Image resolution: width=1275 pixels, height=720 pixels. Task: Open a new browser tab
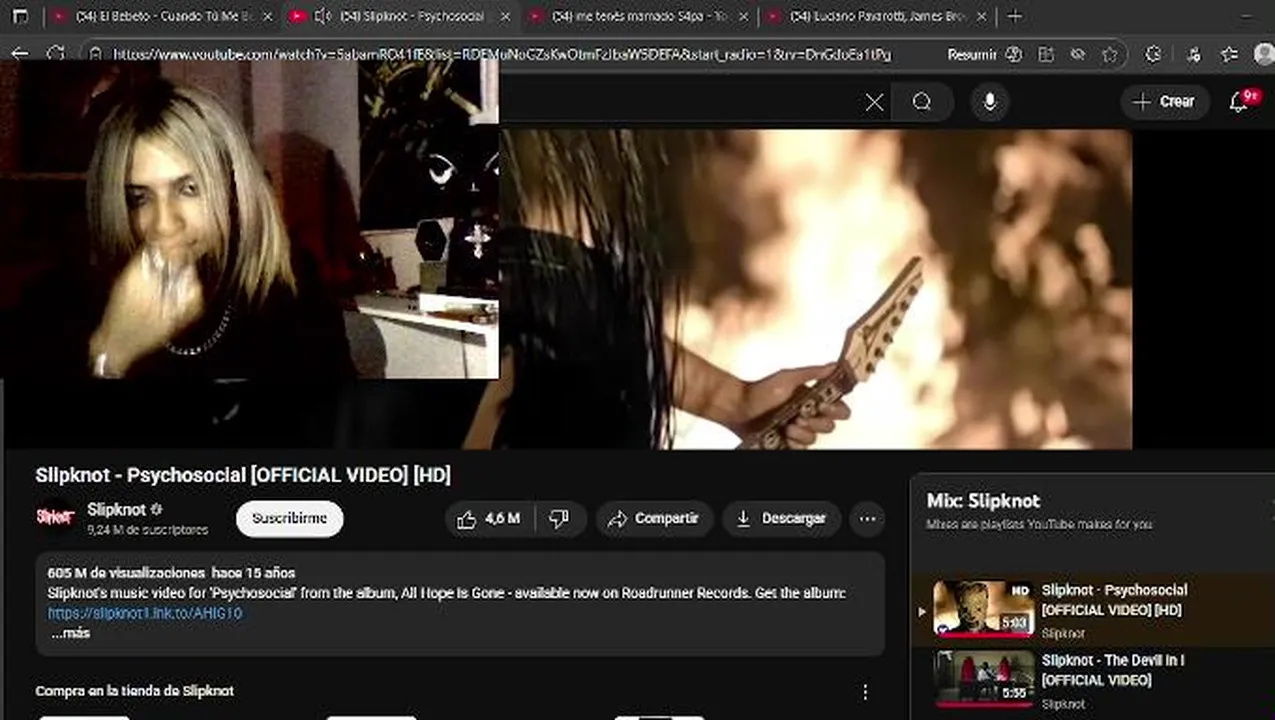(x=1014, y=17)
